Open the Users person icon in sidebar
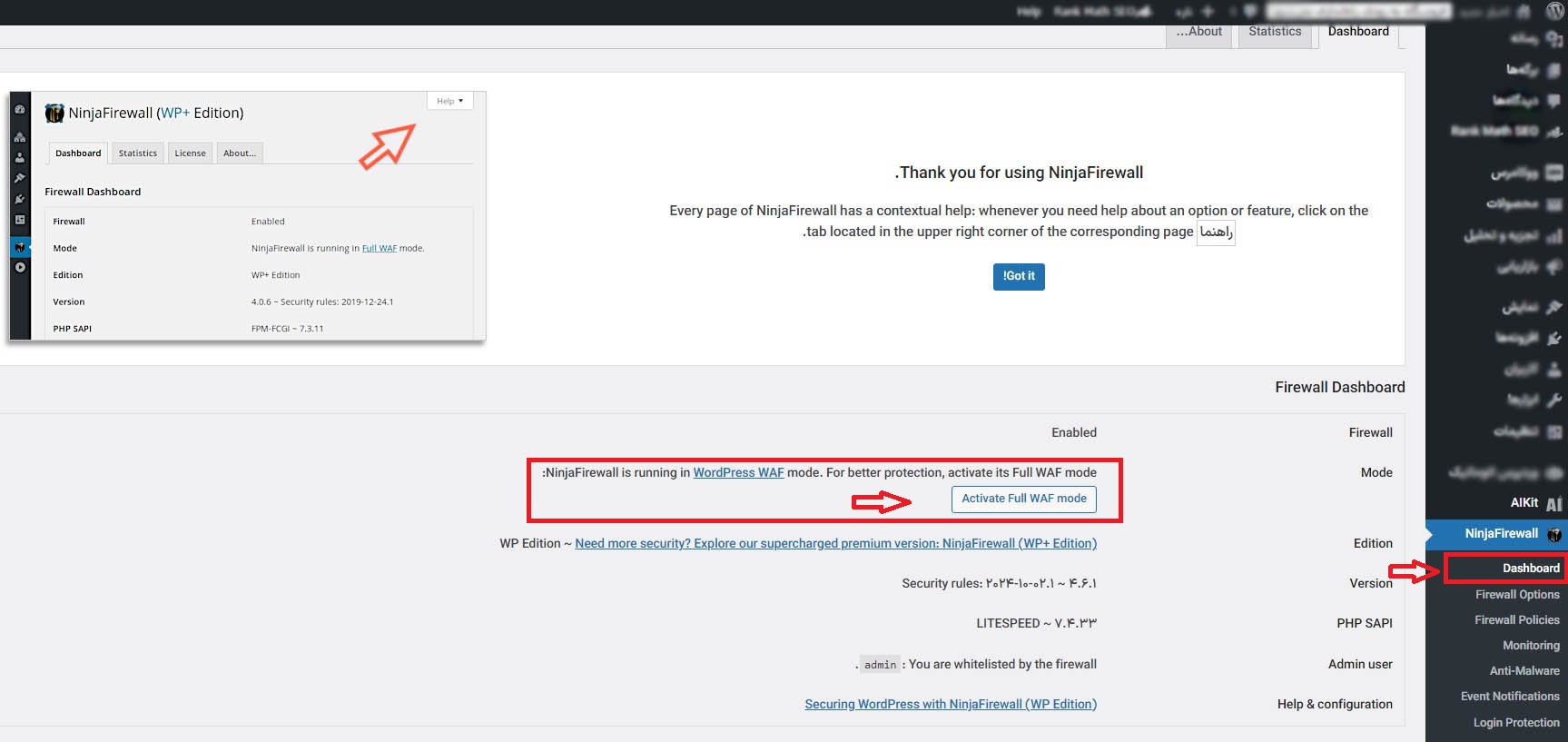Screen dimensions: 1568x742 point(1553,369)
